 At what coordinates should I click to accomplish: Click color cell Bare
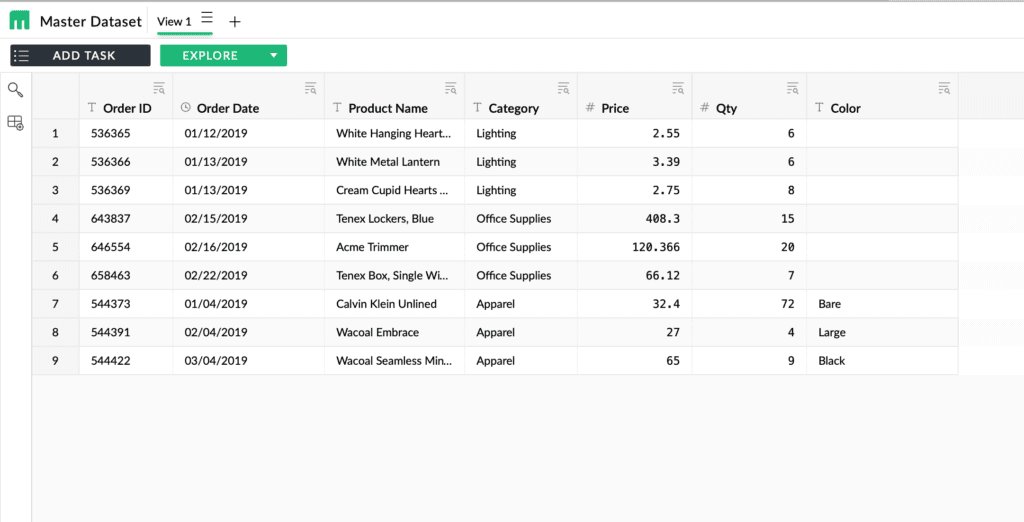click(x=882, y=304)
